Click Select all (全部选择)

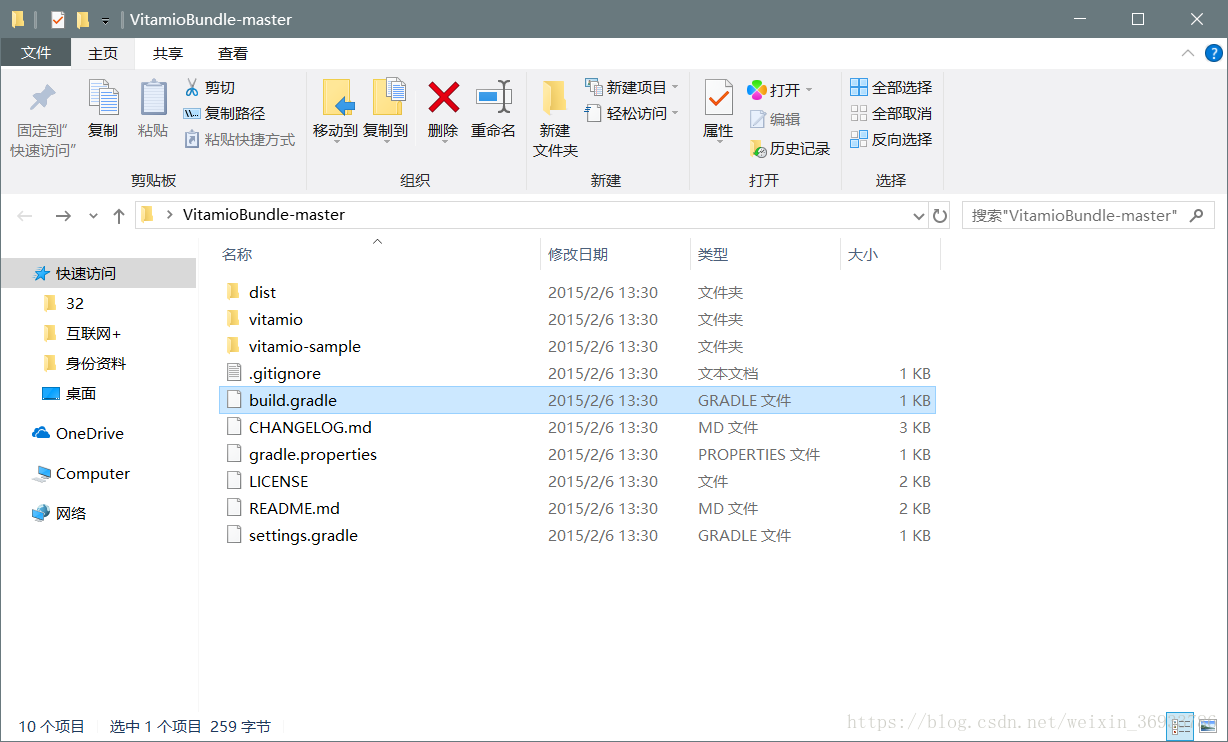pos(891,87)
